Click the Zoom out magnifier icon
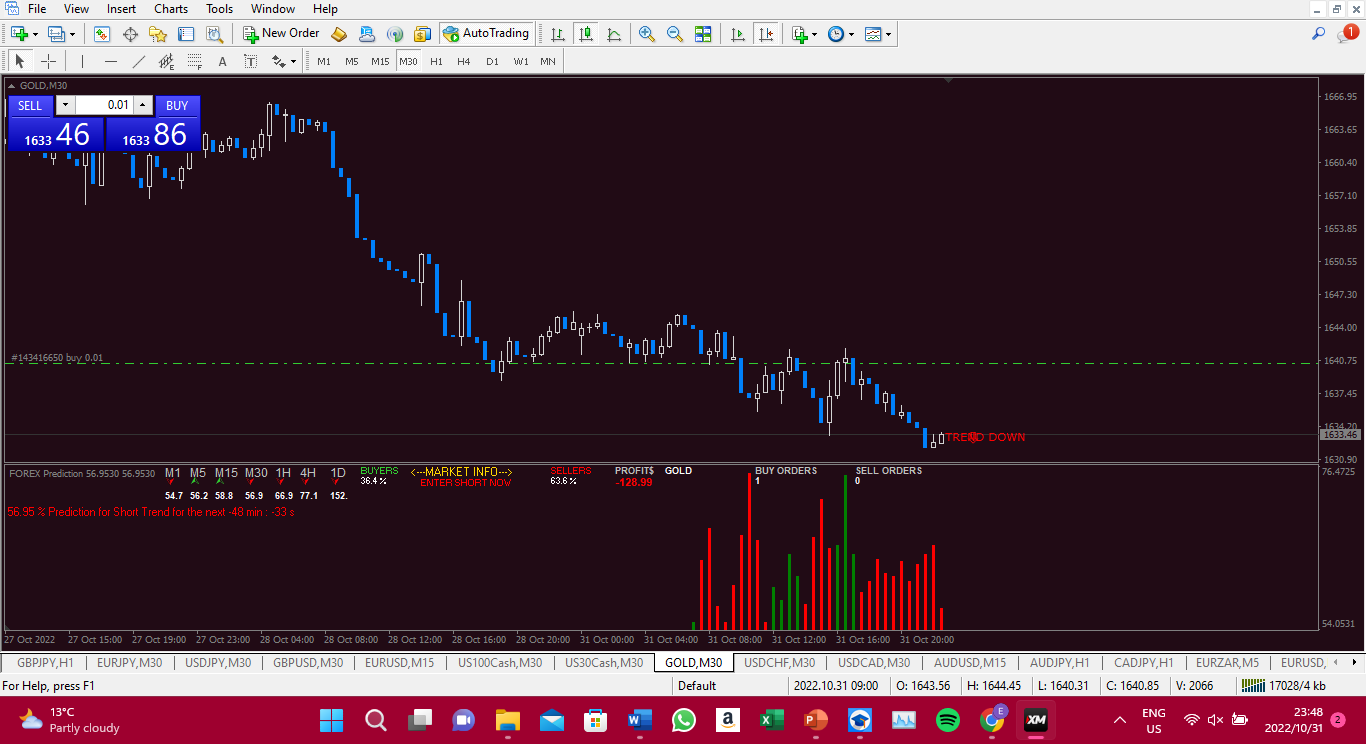Screen dimensions: 1366x744 675,34
